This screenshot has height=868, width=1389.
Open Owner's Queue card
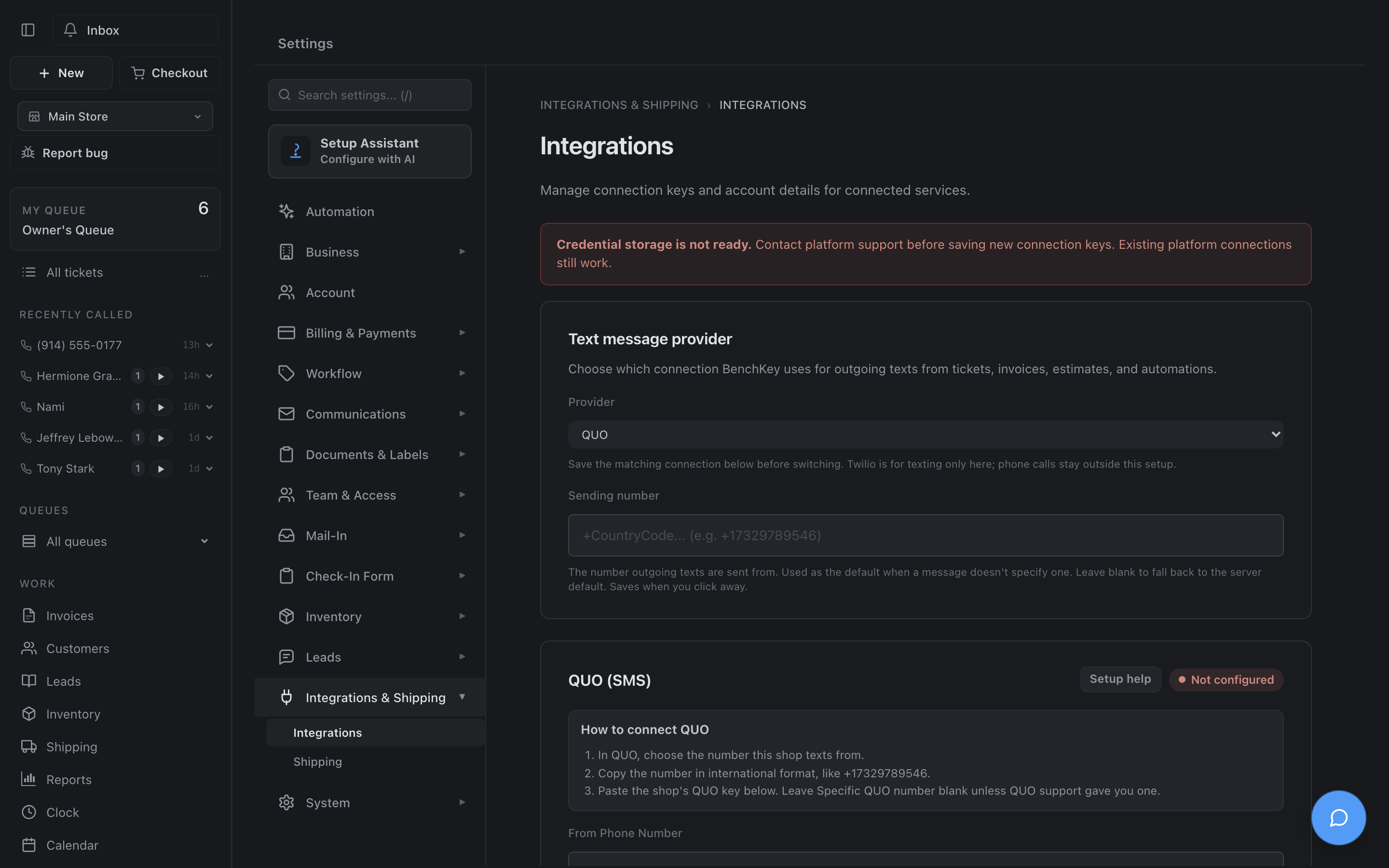point(115,219)
